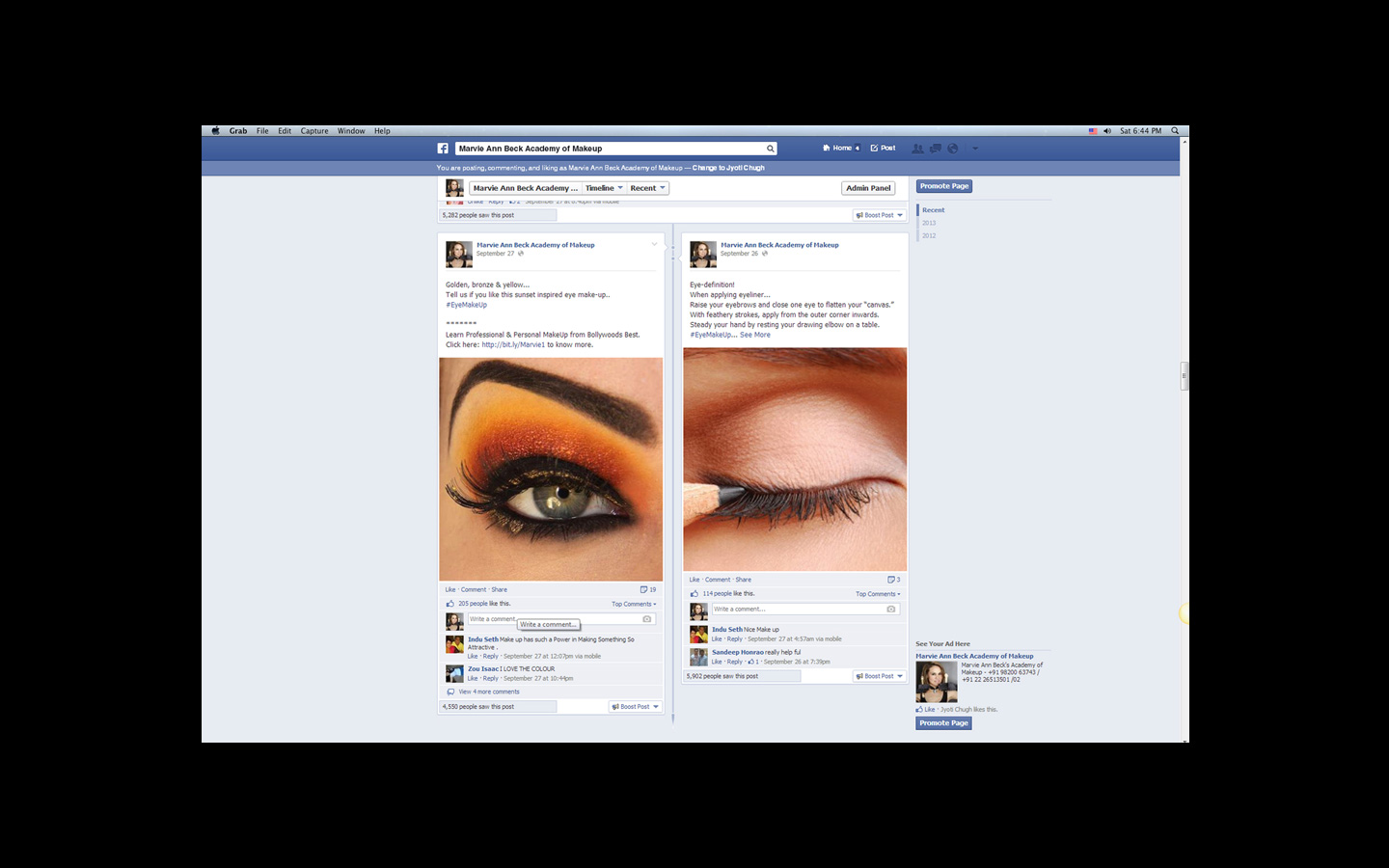Select 2013 in the timeline navigator
The height and width of the screenshot is (868, 1389).
click(929, 223)
